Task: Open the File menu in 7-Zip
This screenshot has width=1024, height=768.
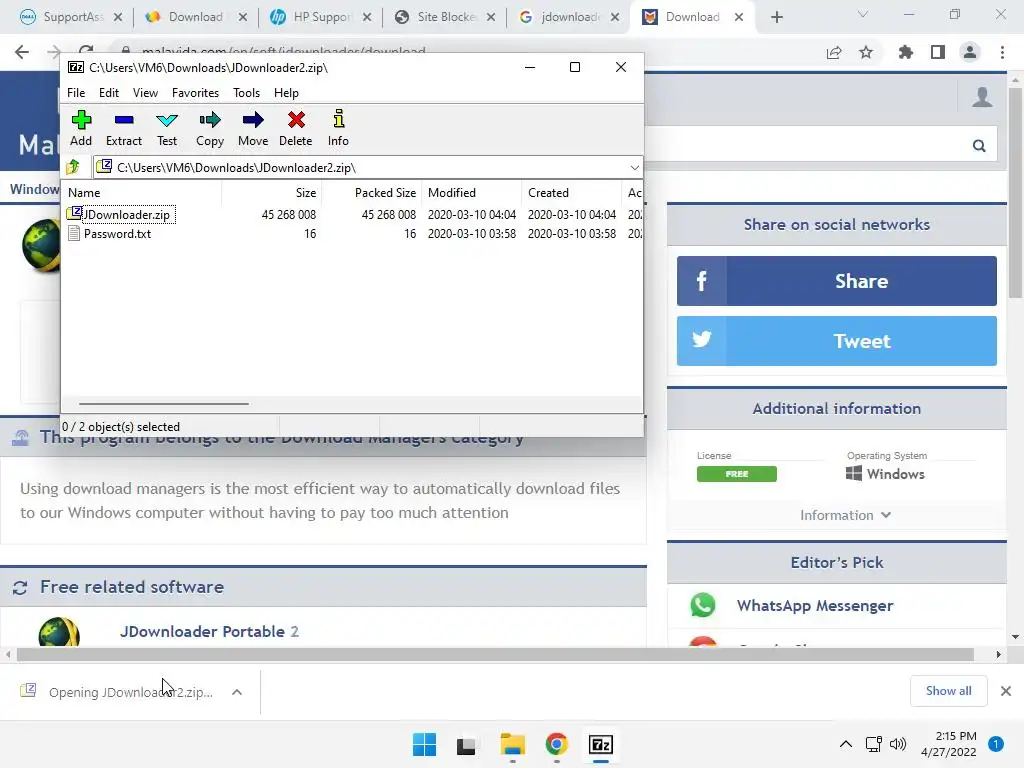Action: [76, 93]
